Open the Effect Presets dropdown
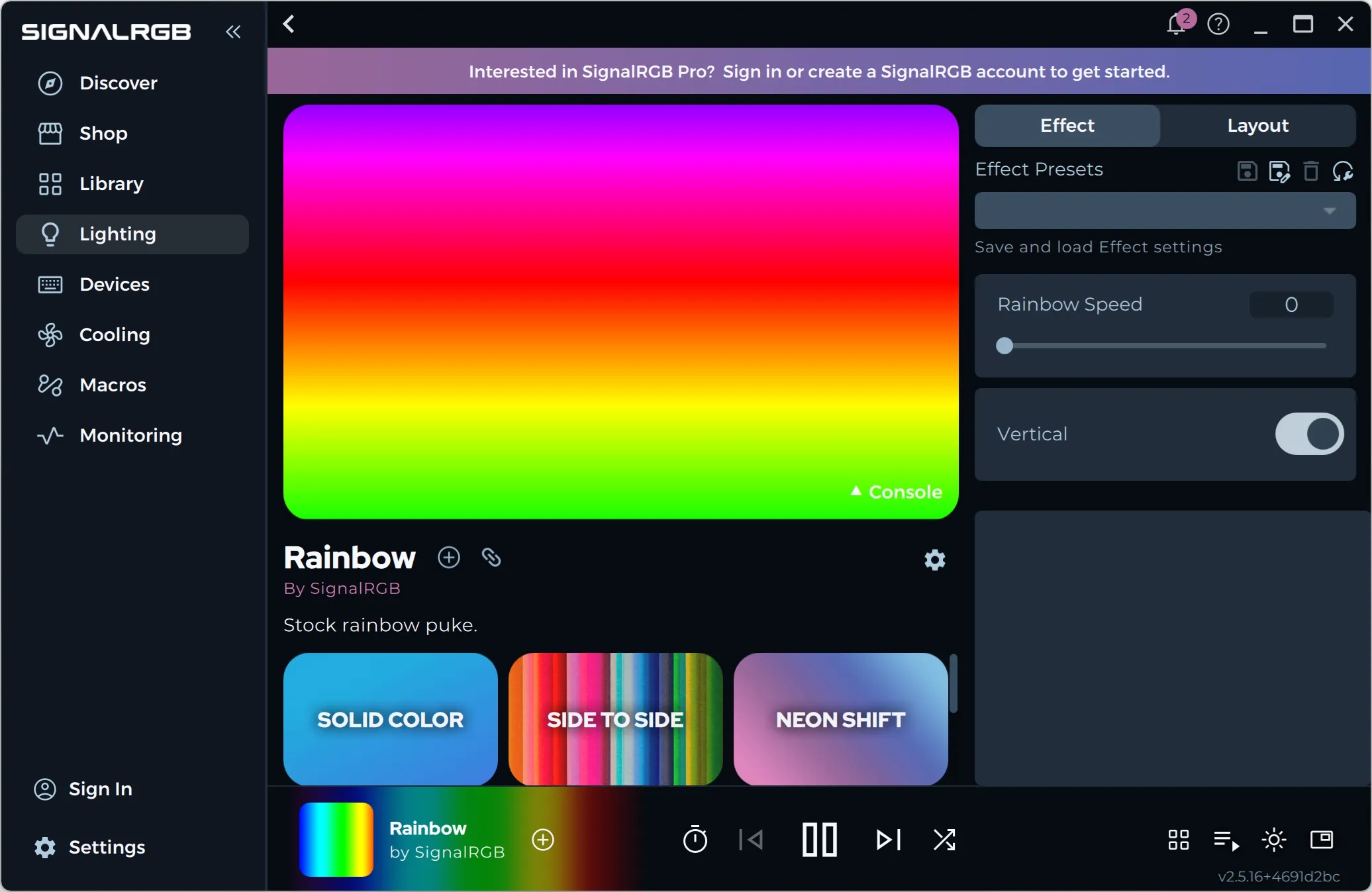Viewport: 1372px width, 892px height. (1165, 211)
